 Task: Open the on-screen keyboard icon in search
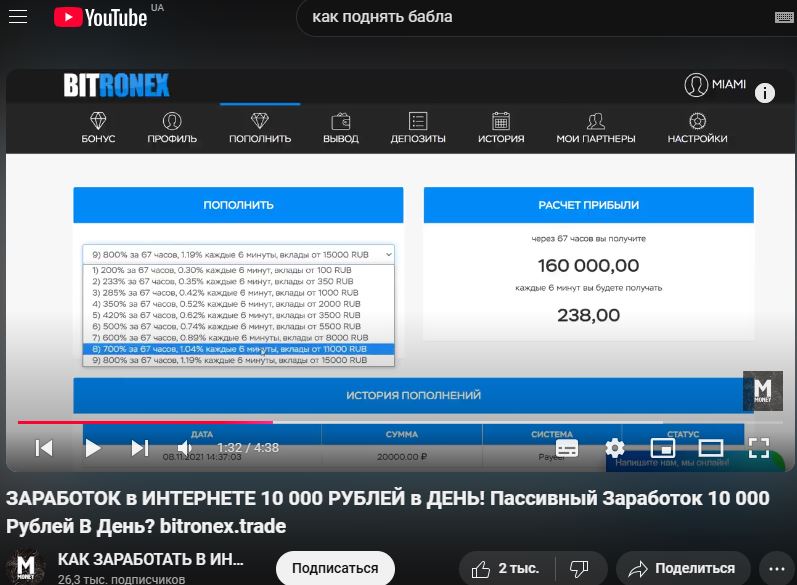click(784, 17)
